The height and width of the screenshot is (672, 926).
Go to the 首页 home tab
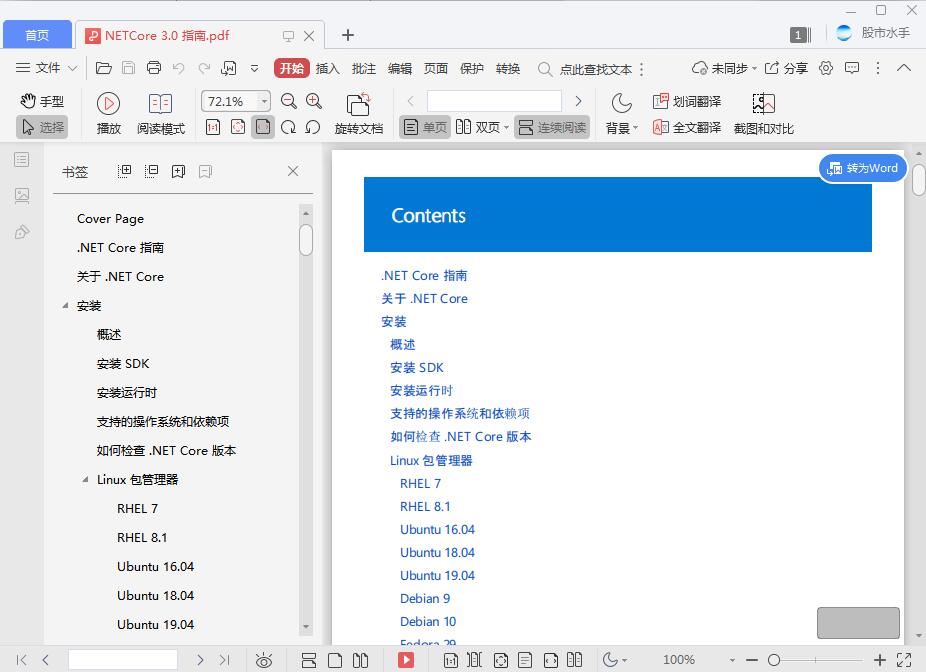(x=37, y=34)
